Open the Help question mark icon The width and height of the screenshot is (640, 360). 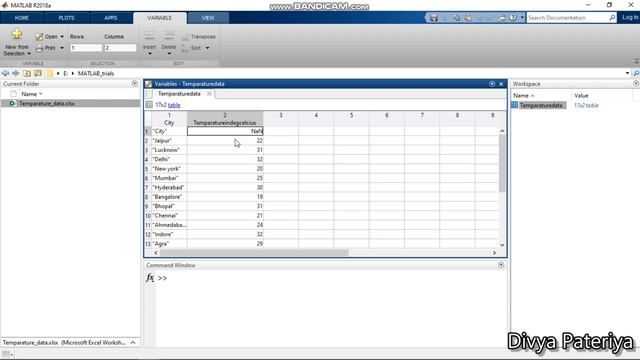513,18
